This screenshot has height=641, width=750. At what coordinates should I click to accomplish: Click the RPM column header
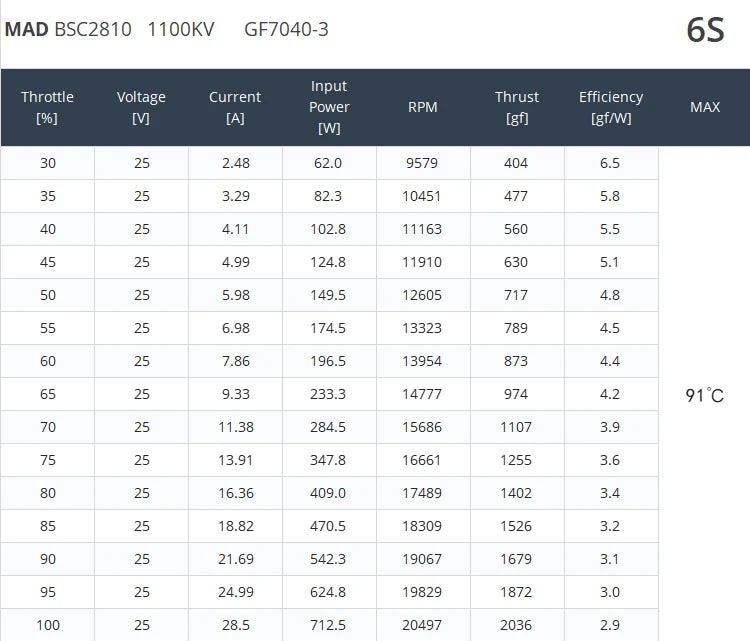[x=423, y=107]
